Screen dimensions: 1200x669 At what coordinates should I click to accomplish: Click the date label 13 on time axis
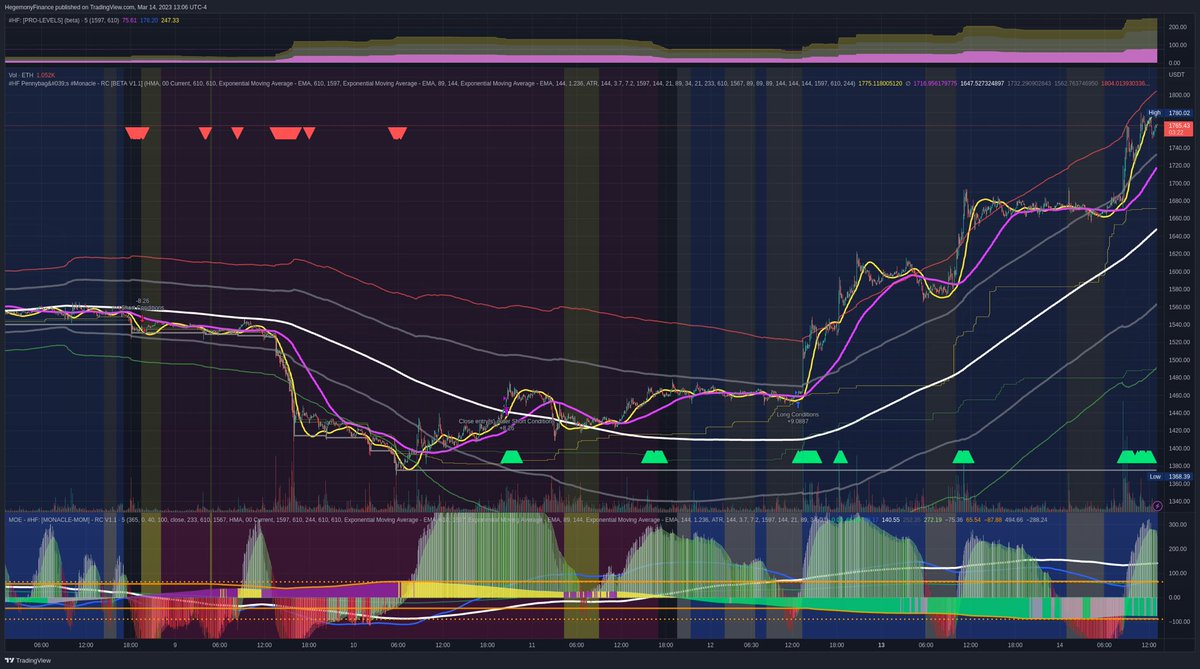[x=881, y=645]
